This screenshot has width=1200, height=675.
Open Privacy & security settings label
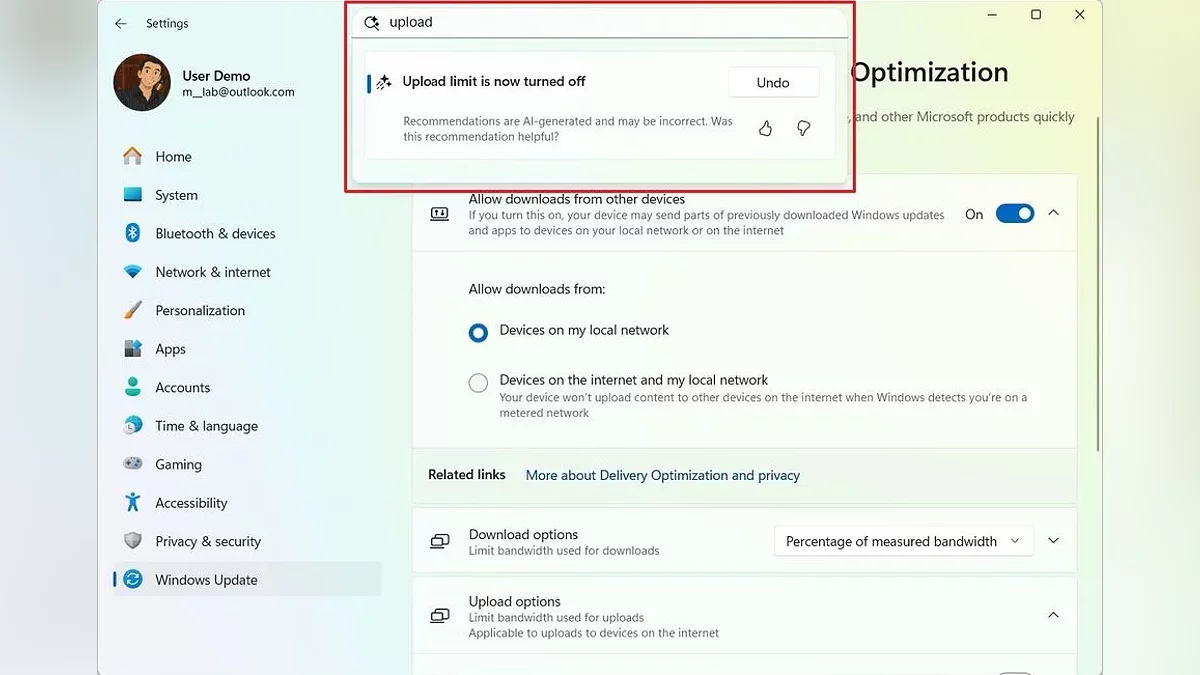[208, 541]
